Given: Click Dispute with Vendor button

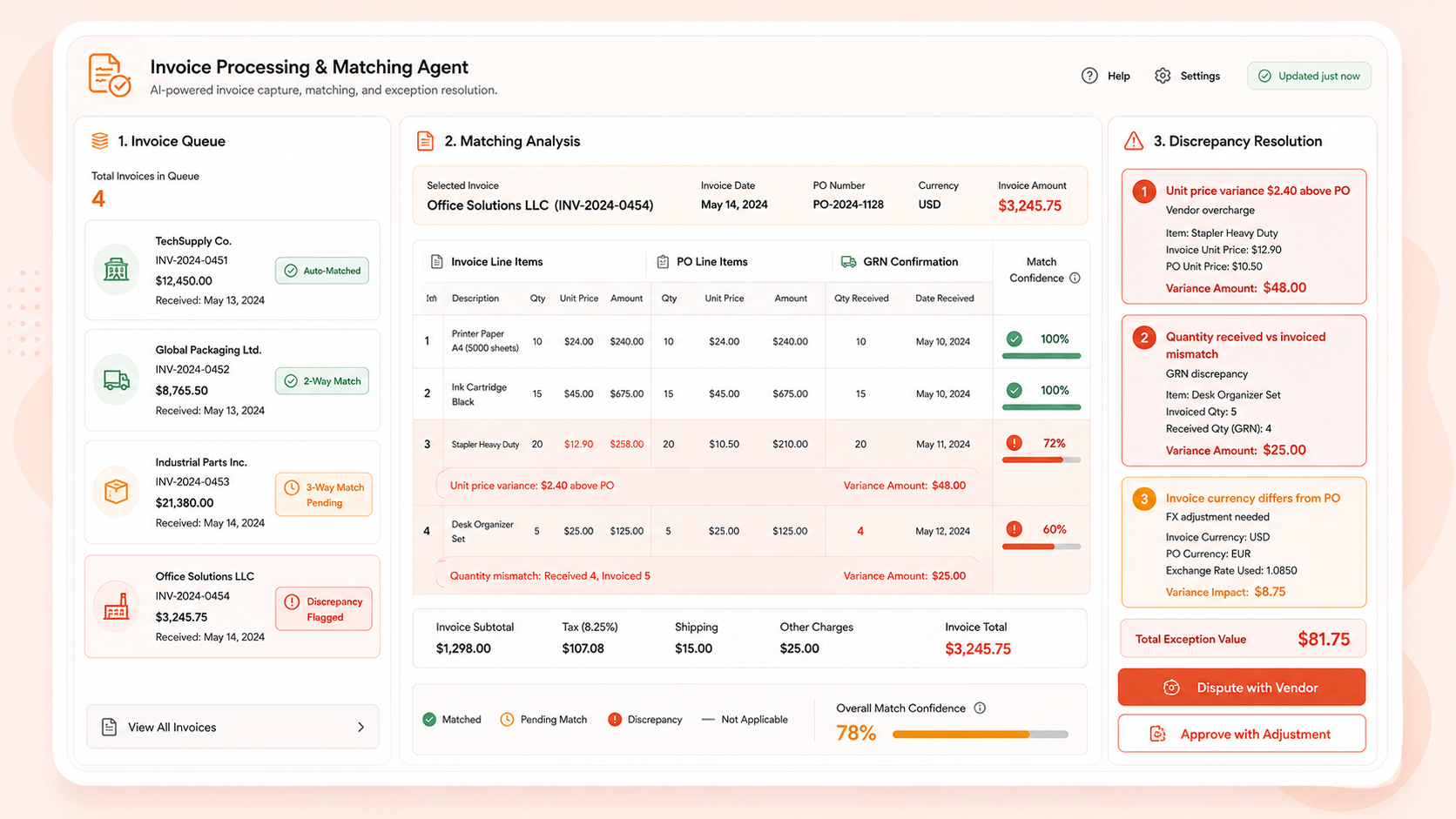Looking at the screenshot, I should tap(1242, 688).
